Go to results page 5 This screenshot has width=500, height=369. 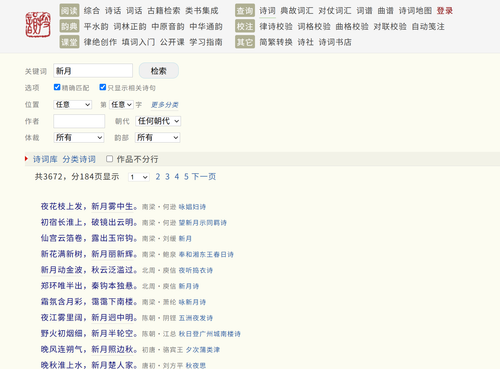click(x=186, y=177)
